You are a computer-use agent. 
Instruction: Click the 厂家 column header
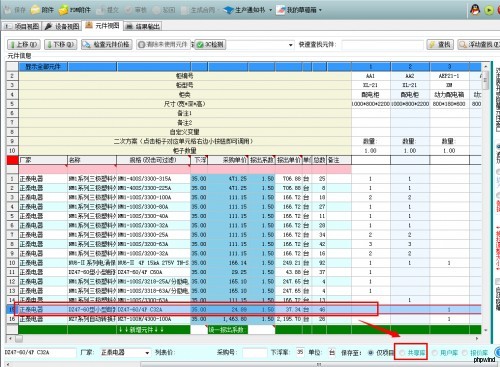tap(43, 160)
